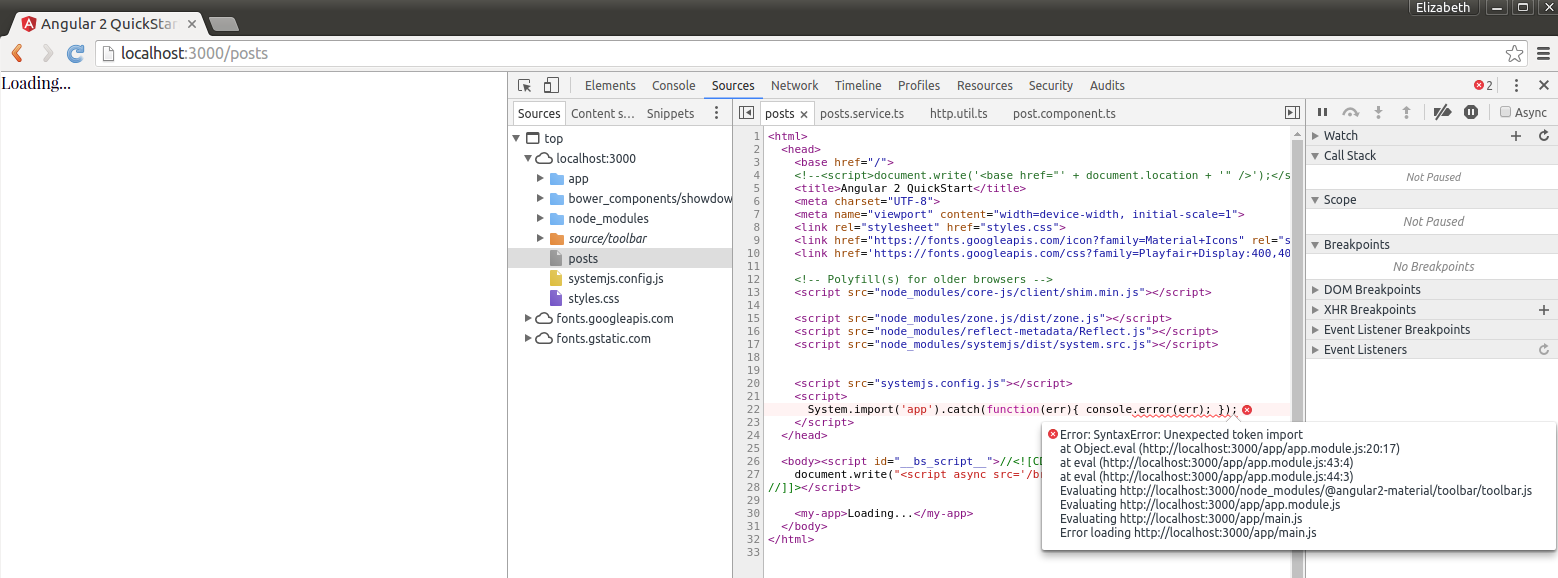Toggle the pause on exceptions icon
1558x578 pixels.
click(1470, 113)
